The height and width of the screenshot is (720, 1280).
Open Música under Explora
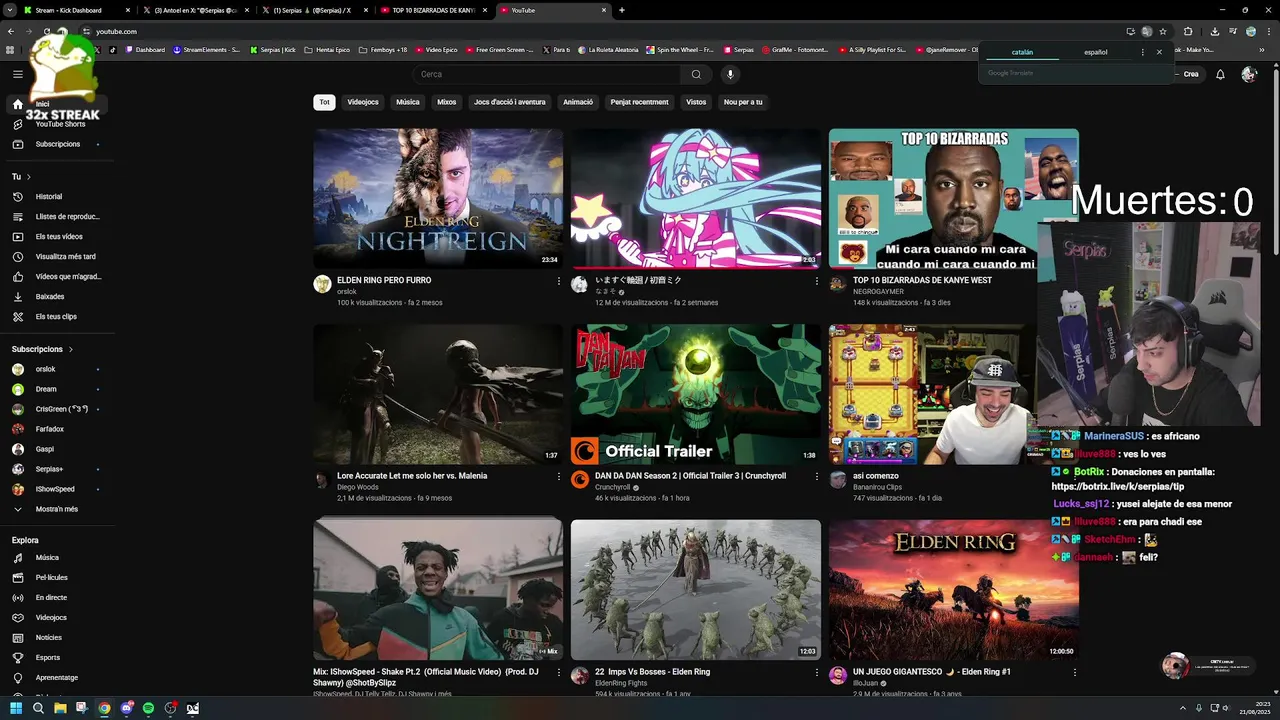pyautogui.click(x=57, y=558)
